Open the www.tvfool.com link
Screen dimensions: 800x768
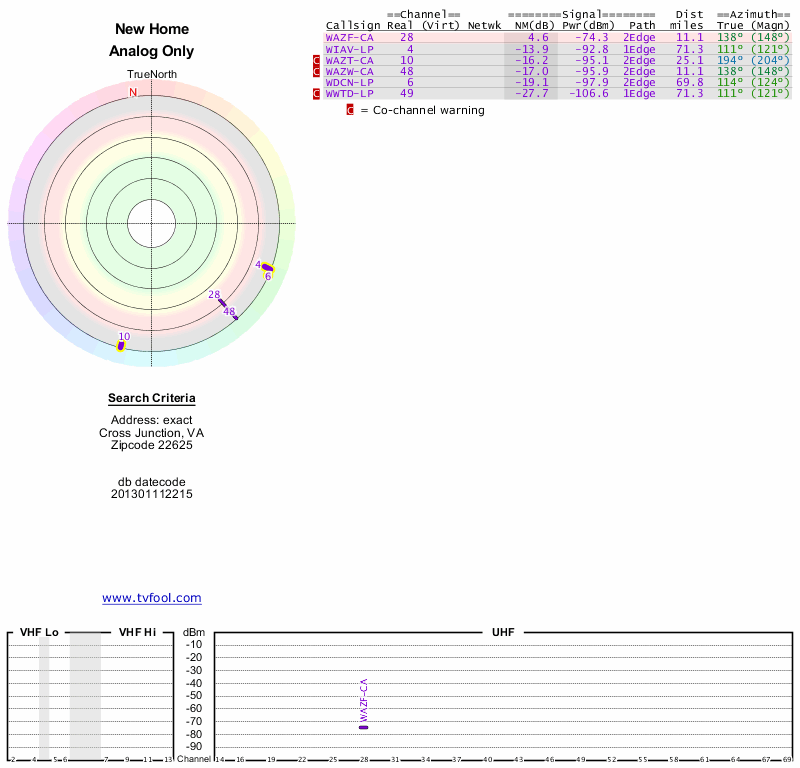pos(152,598)
